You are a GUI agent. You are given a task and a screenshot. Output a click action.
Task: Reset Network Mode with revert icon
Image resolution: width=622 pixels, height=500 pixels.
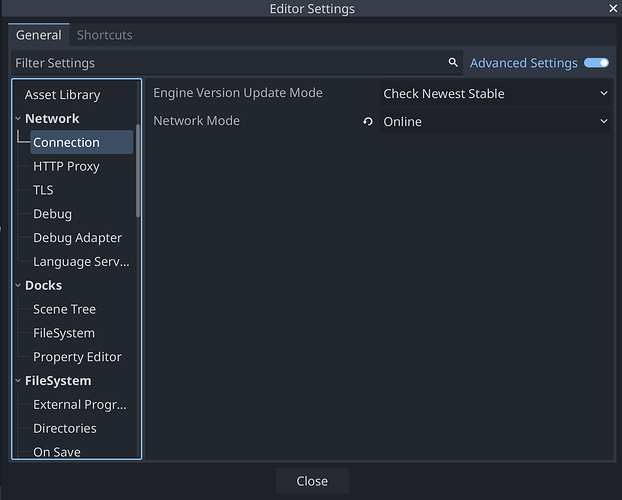(368, 121)
